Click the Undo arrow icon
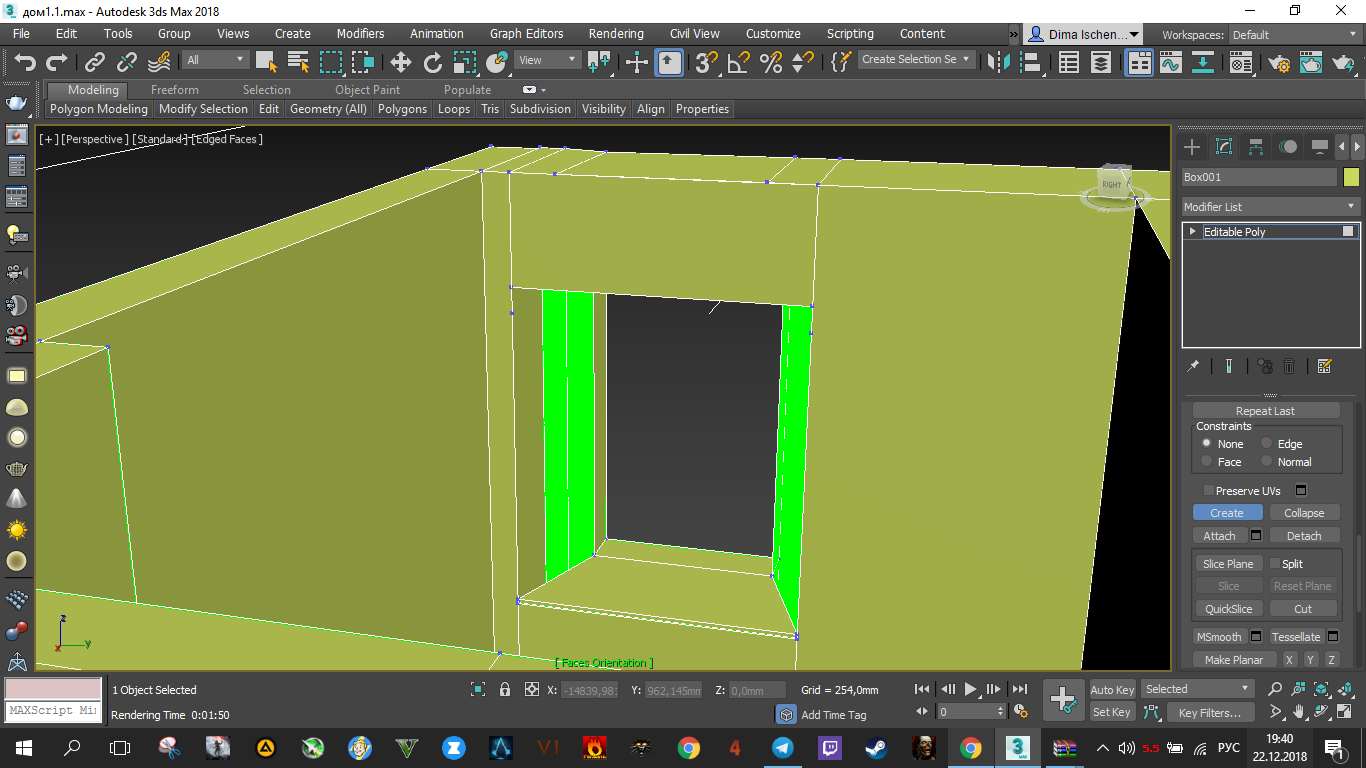The image size is (1366, 768). [24, 62]
